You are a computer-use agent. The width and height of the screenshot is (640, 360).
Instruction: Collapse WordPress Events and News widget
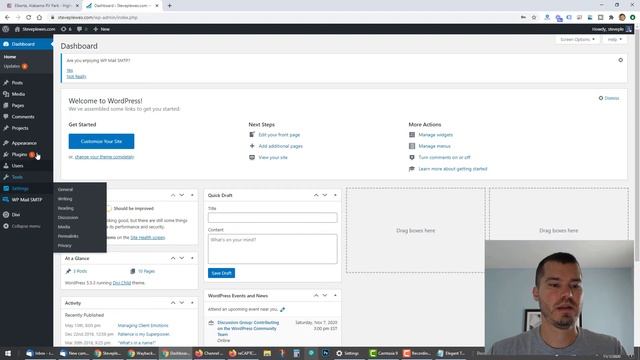335,295
